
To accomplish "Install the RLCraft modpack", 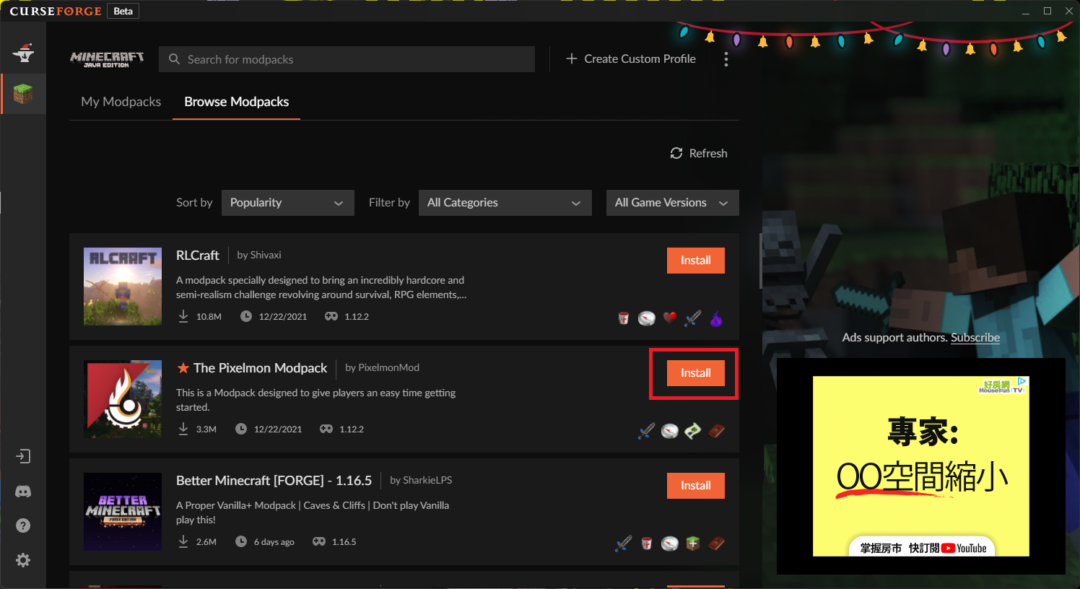I will point(696,260).
